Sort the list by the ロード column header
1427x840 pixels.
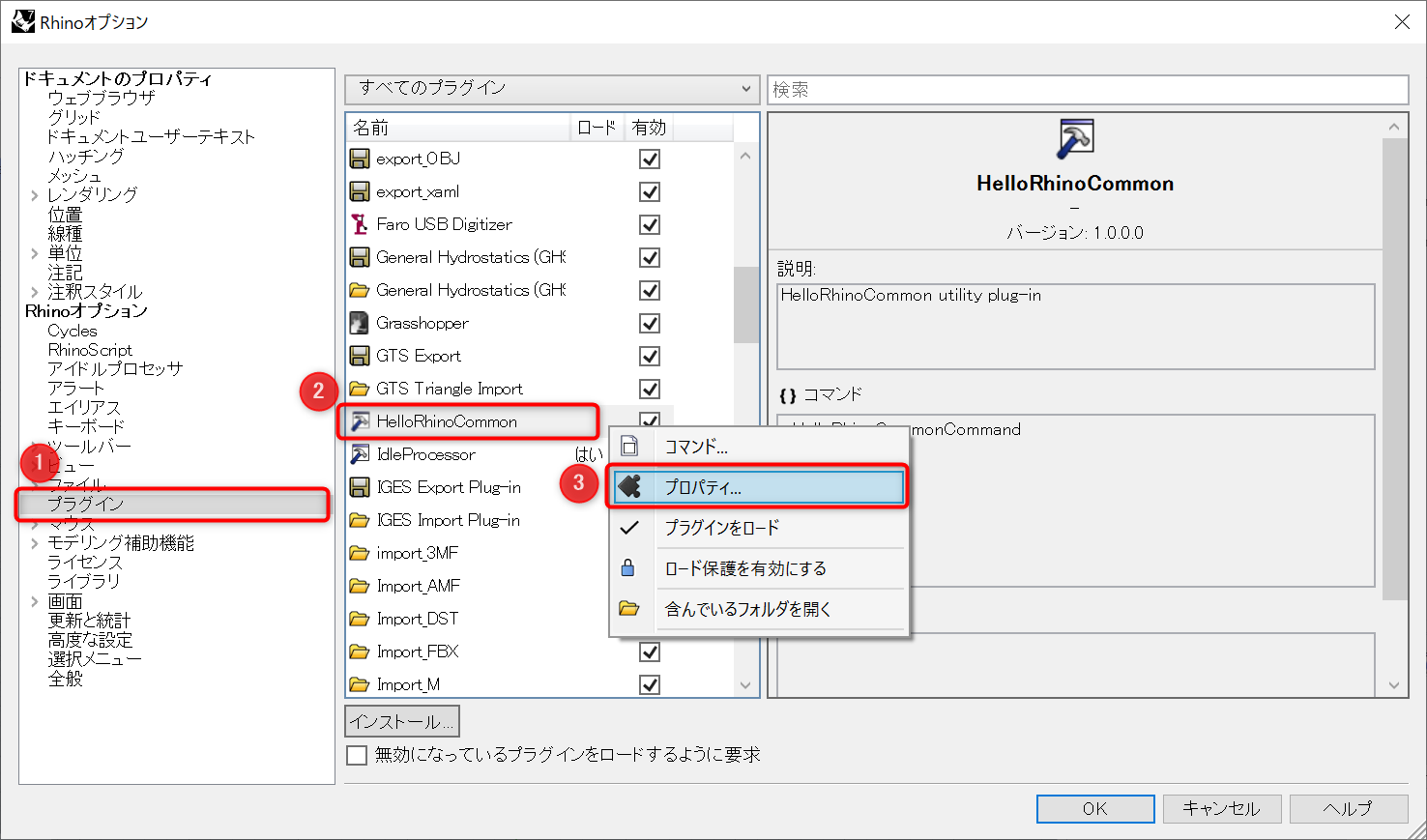(x=597, y=128)
